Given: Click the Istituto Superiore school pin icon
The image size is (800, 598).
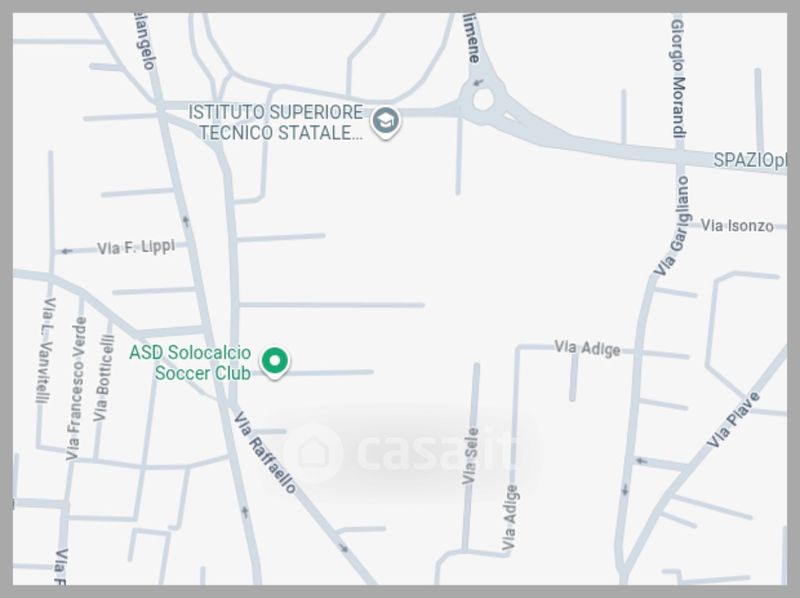Looking at the screenshot, I should click(385, 121).
